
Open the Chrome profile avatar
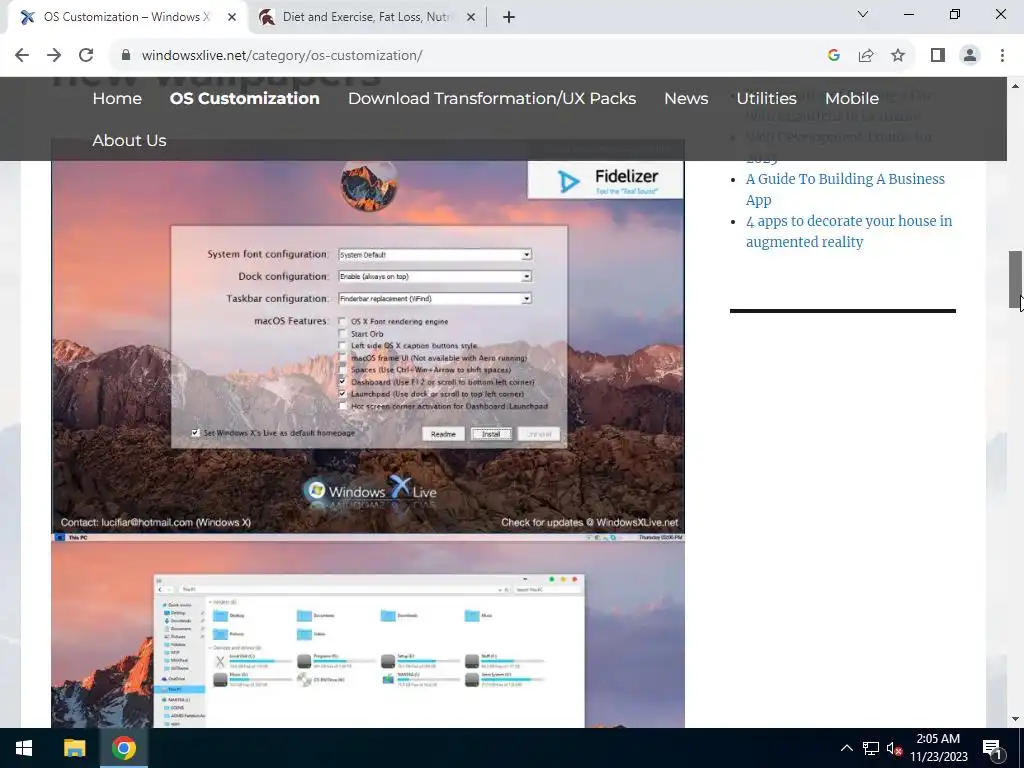(970, 56)
